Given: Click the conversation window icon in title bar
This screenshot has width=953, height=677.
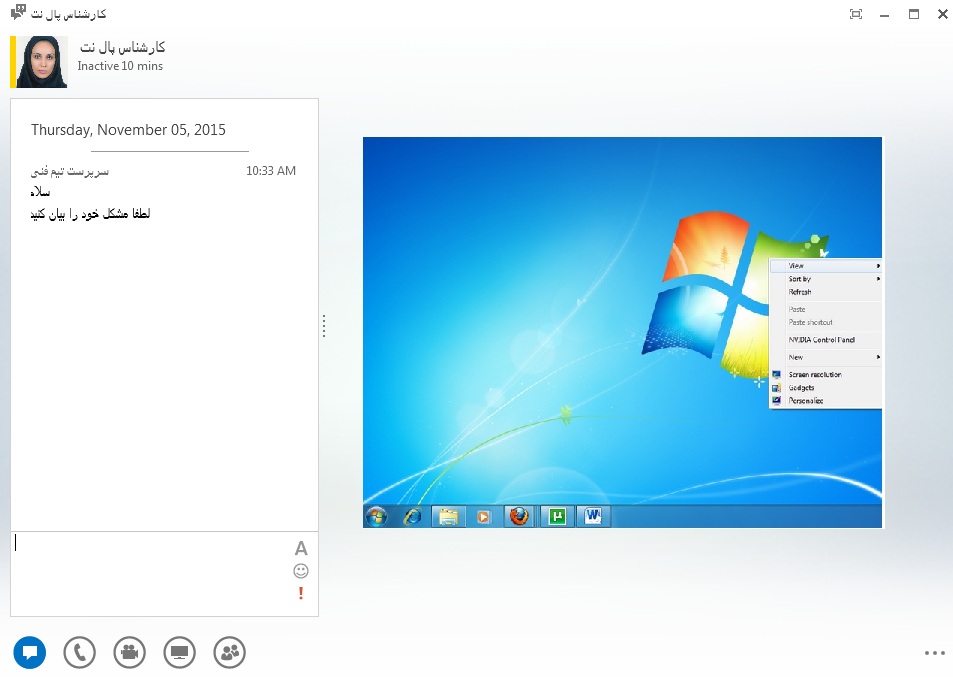Looking at the screenshot, I should (18, 12).
